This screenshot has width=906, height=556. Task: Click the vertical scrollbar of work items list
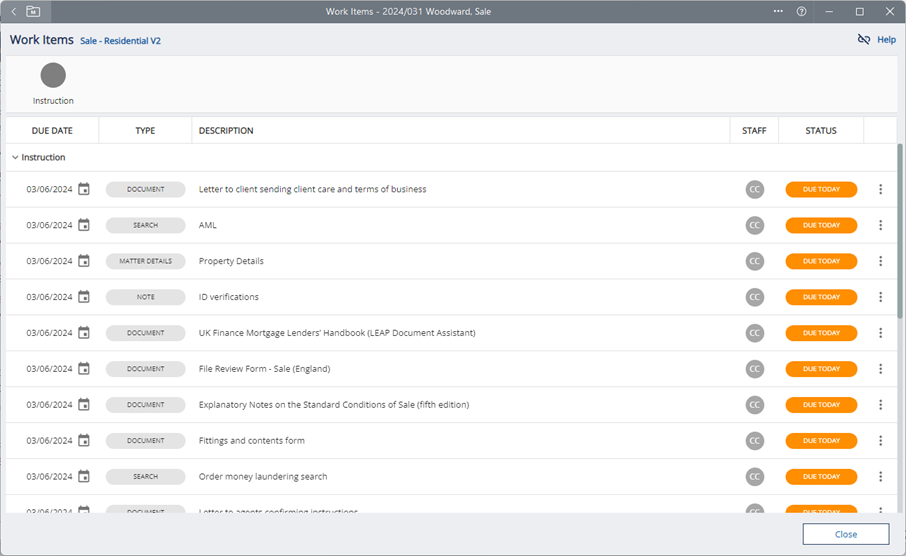(900, 230)
